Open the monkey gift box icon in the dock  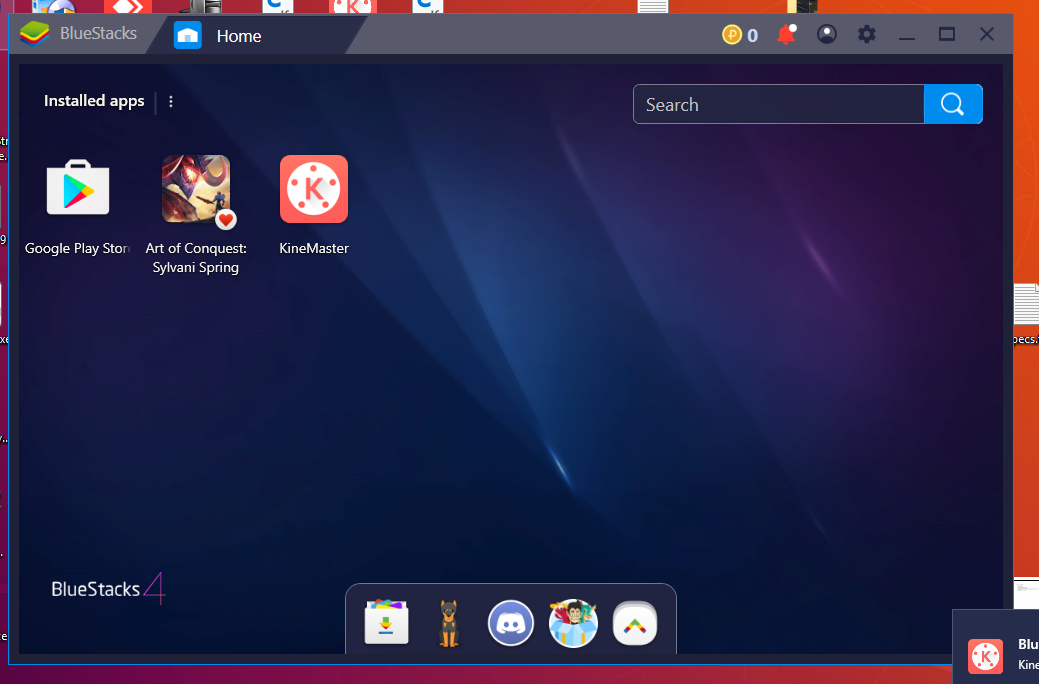coord(573,622)
